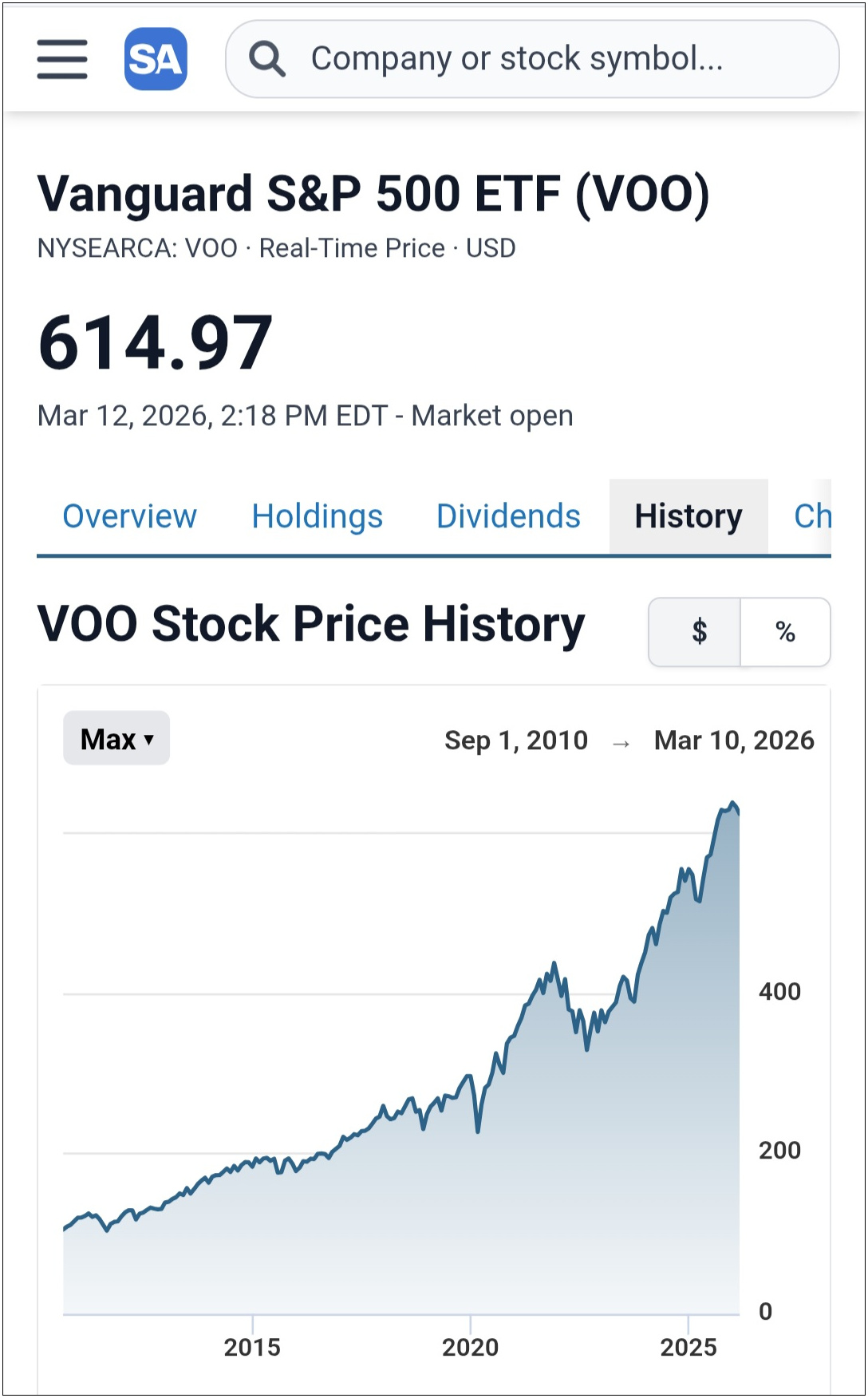Screen dimensions: 868x1398
Task: Click the chart's peak near 2026
Action: point(732,804)
